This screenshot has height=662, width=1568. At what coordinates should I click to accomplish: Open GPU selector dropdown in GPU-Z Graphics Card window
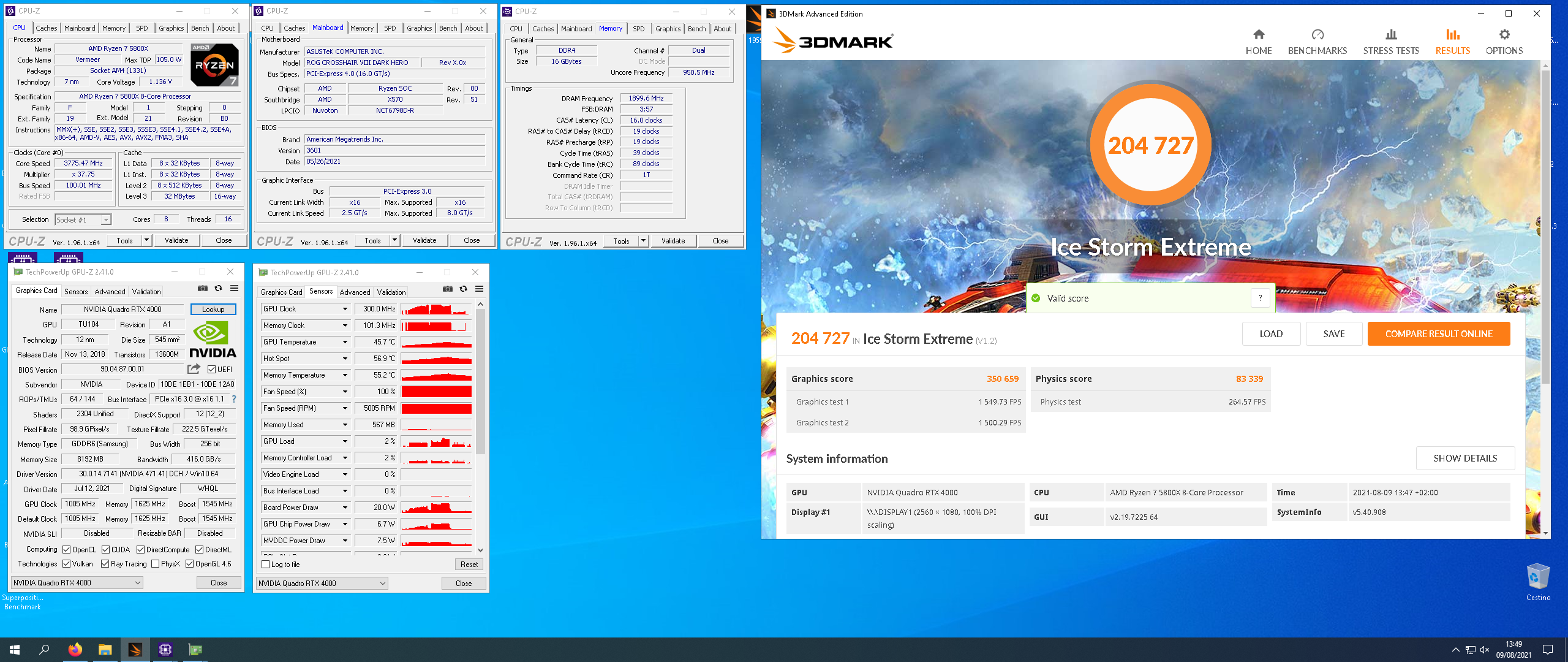click(x=77, y=583)
